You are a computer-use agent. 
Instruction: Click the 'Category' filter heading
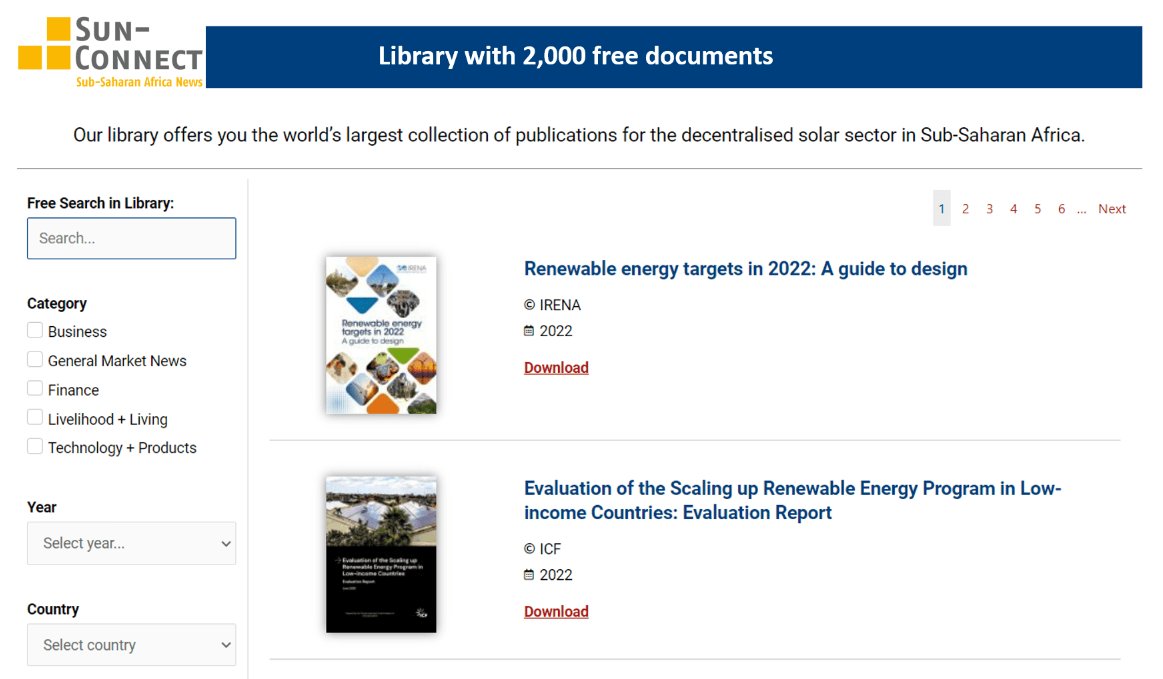click(57, 304)
